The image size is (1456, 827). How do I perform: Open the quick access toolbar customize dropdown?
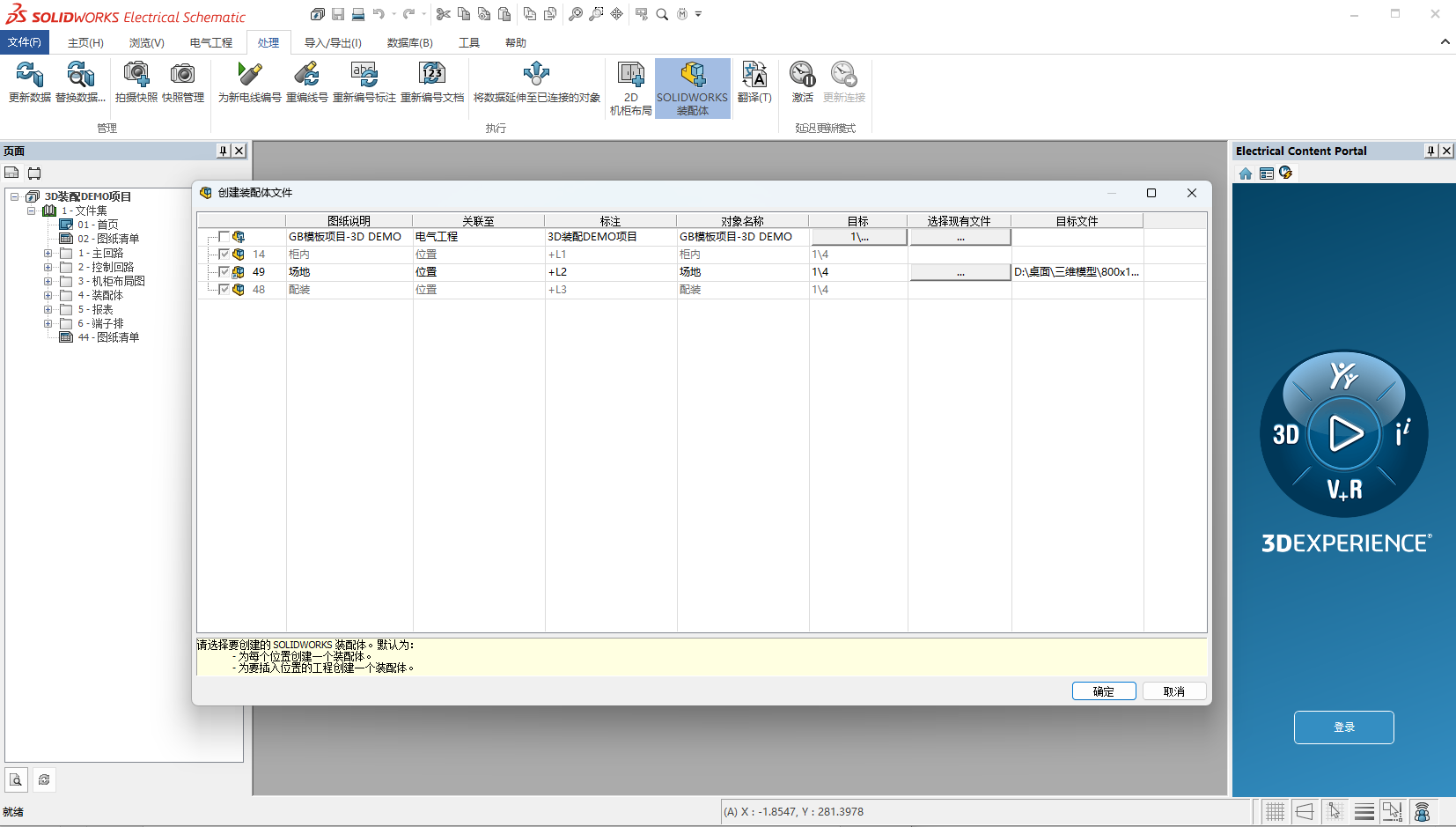coord(699,14)
